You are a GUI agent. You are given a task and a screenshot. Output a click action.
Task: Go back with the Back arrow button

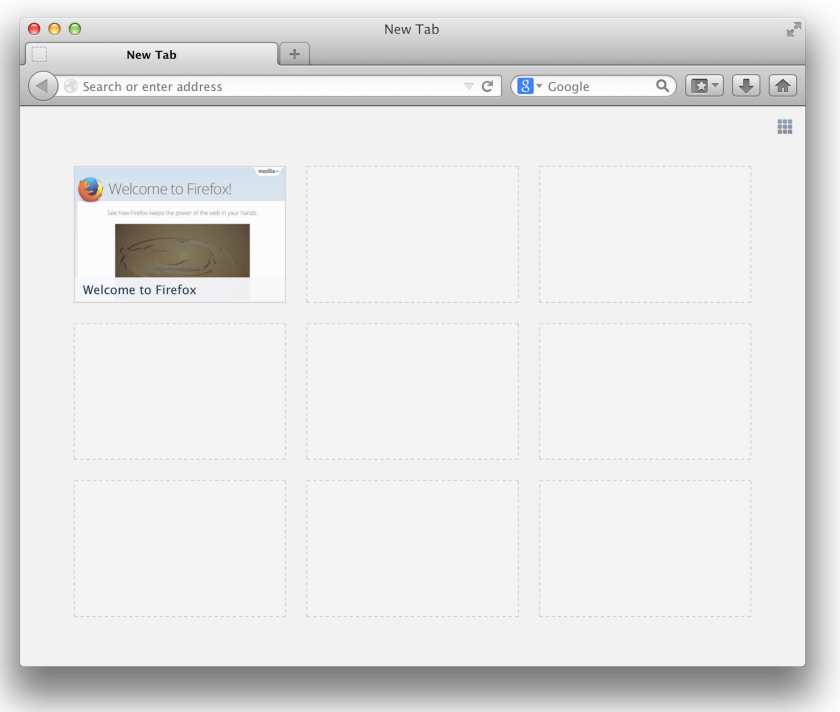pos(43,86)
